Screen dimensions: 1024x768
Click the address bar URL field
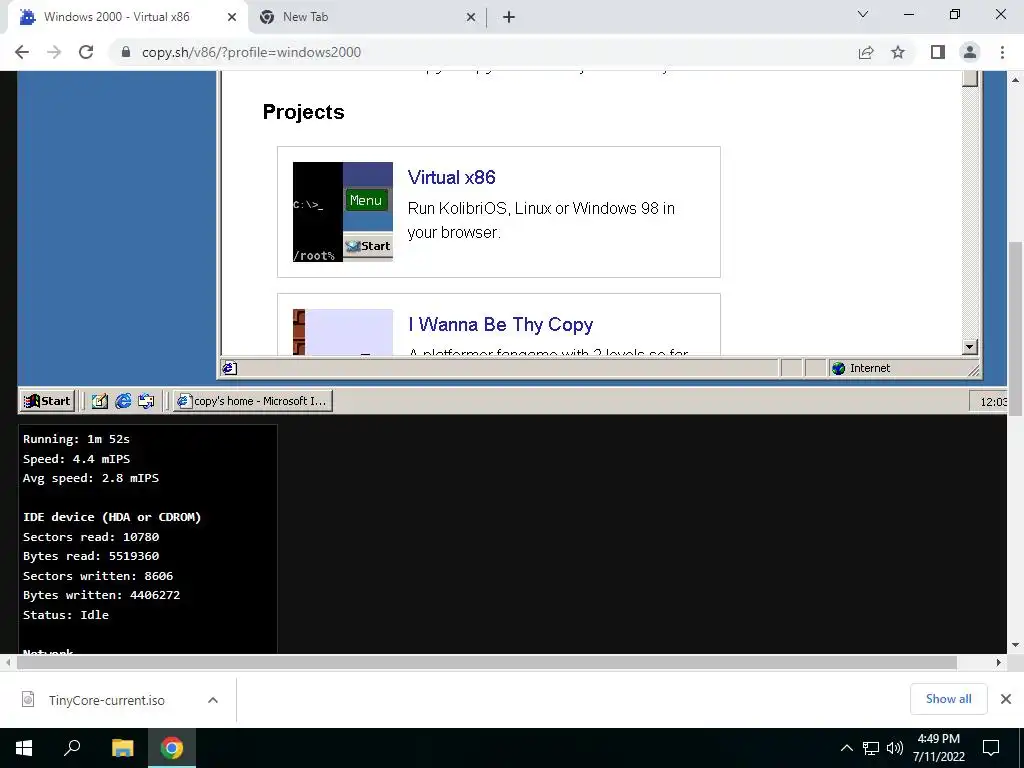pyautogui.click(x=481, y=52)
